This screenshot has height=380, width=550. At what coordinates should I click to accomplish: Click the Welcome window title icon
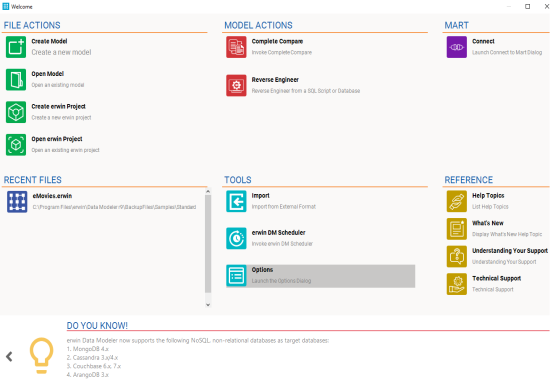coord(6,6)
